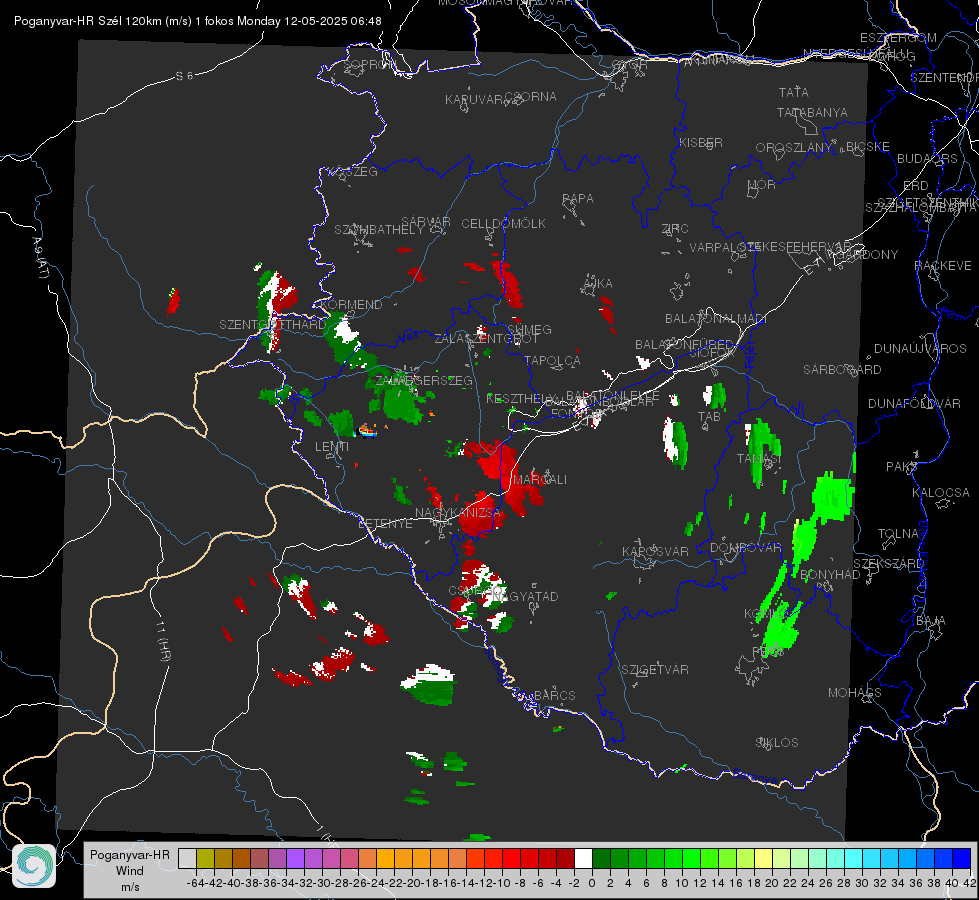Click the SZENTGOTTHARD label

click(x=273, y=325)
